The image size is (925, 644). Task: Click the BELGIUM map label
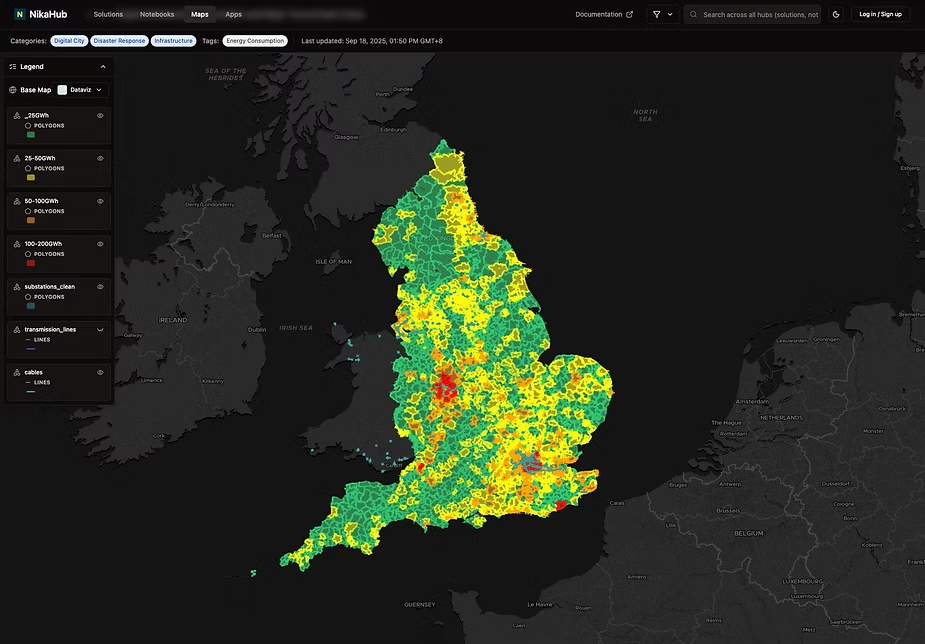(x=749, y=533)
